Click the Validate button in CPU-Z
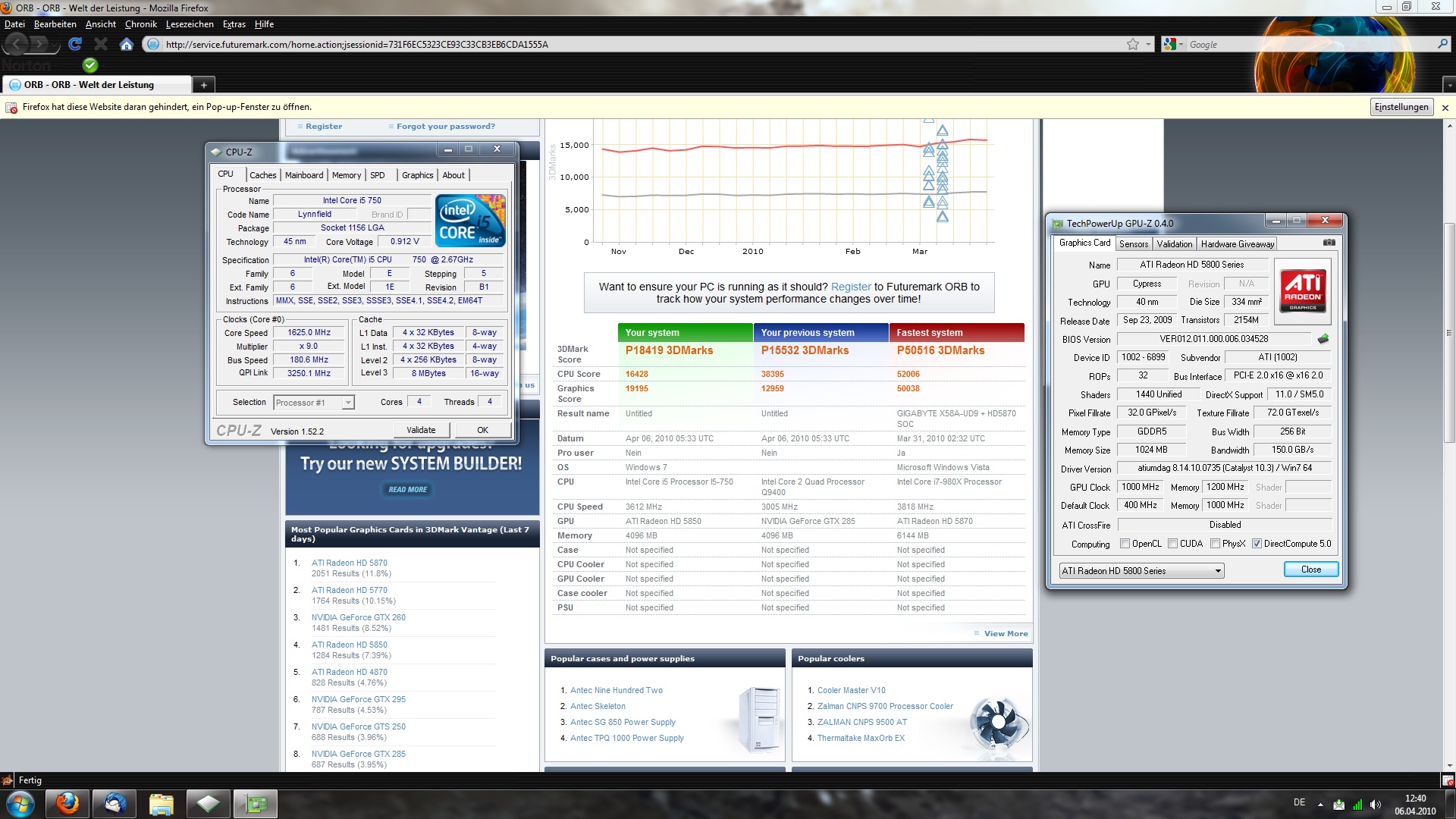The height and width of the screenshot is (819, 1456). coord(421,430)
